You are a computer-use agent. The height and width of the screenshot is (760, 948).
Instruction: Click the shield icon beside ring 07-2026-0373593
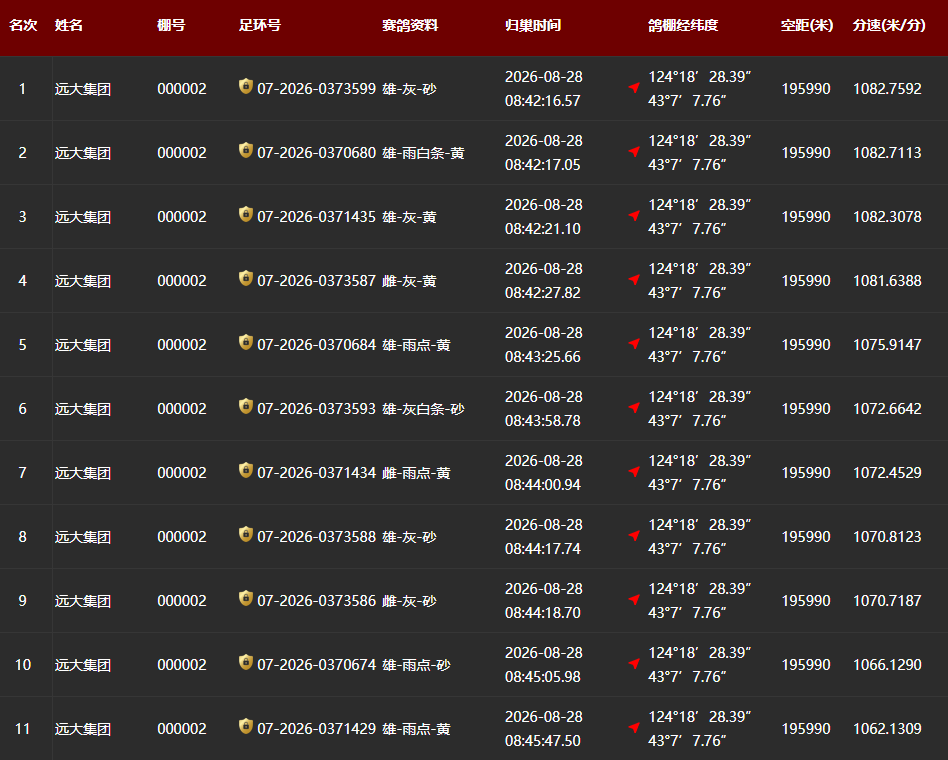pos(245,406)
